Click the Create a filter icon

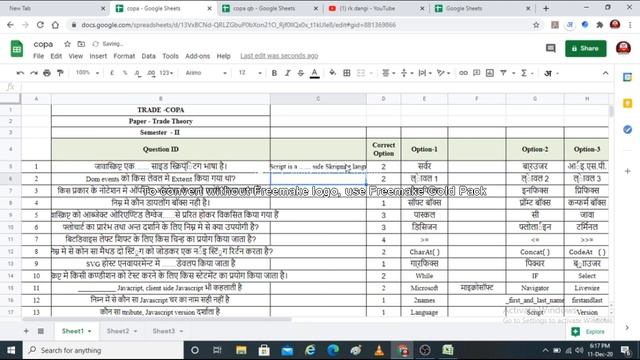click(x=503, y=73)
